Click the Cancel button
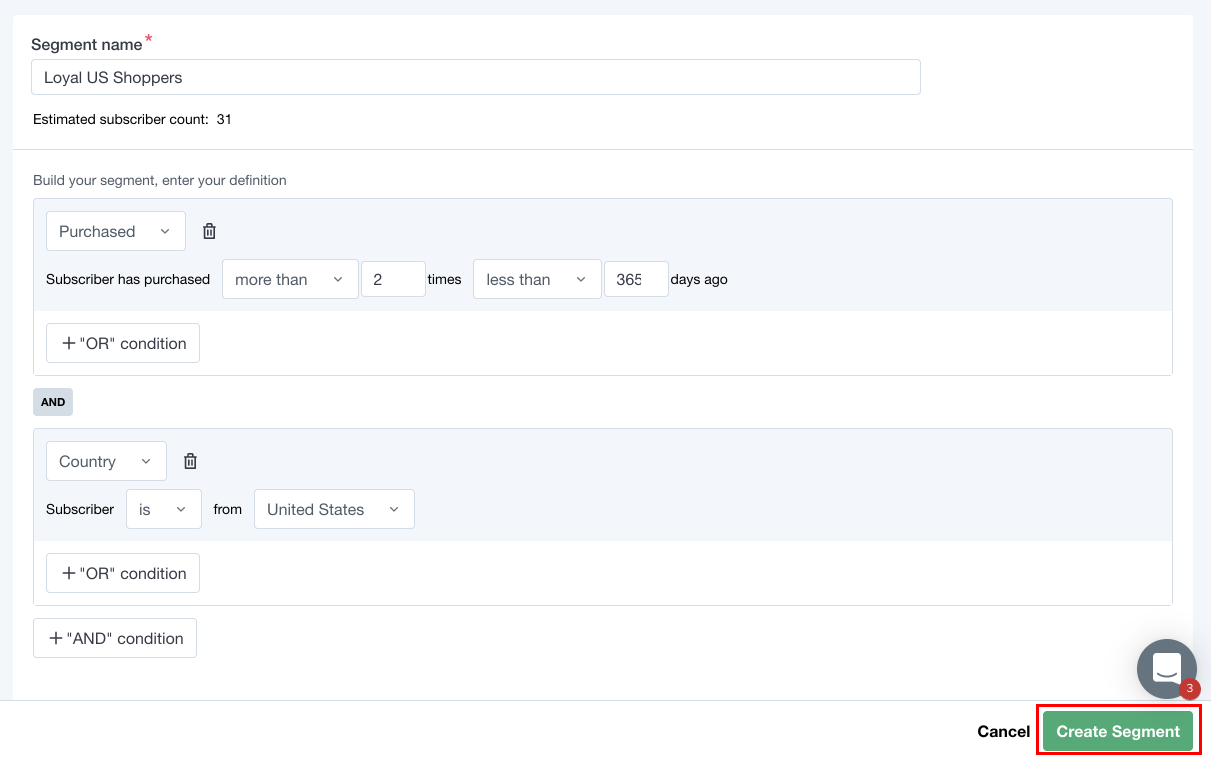The width and height of the screenshot is (1211, 760). click(1003, 731)
